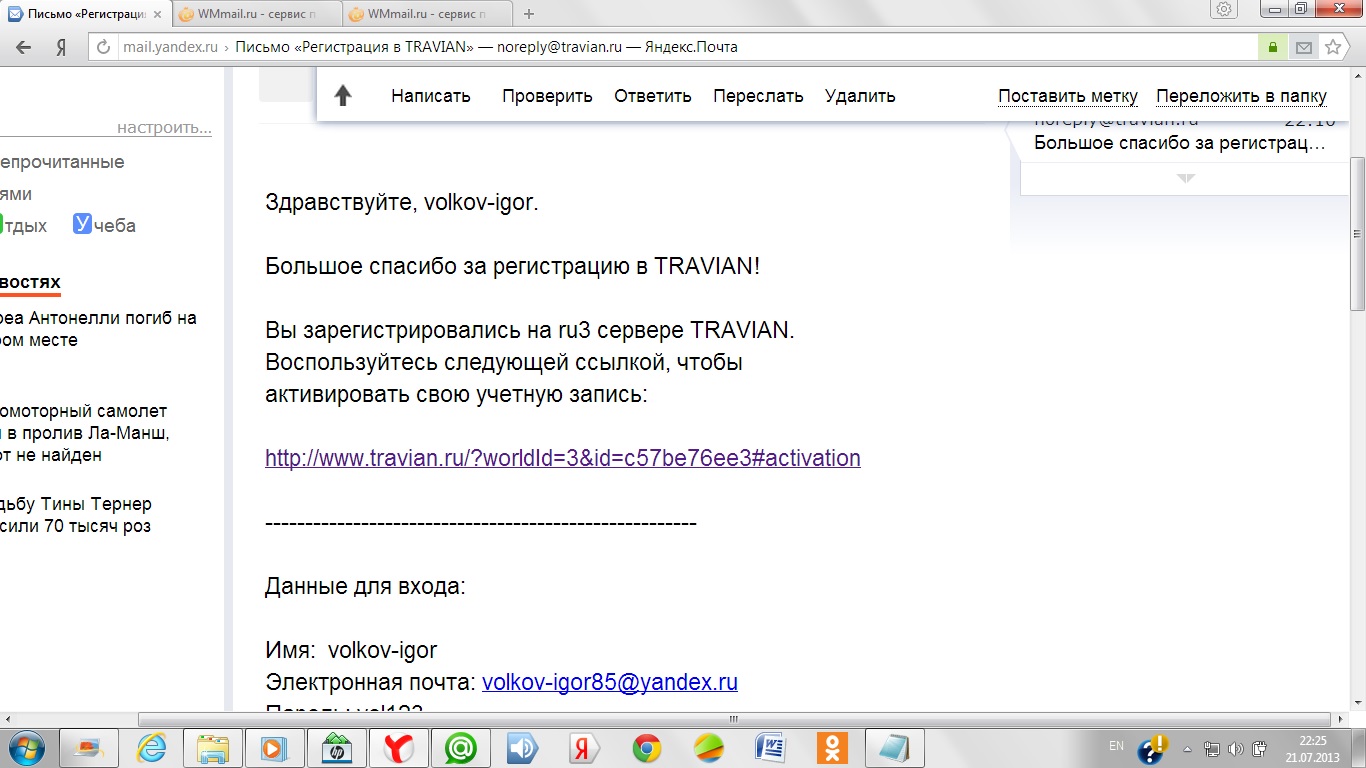Image resolution: width=1366 pixels, height=768 pixels.
Task: Click настроить... link in sidebar
Action: (164, 128)
